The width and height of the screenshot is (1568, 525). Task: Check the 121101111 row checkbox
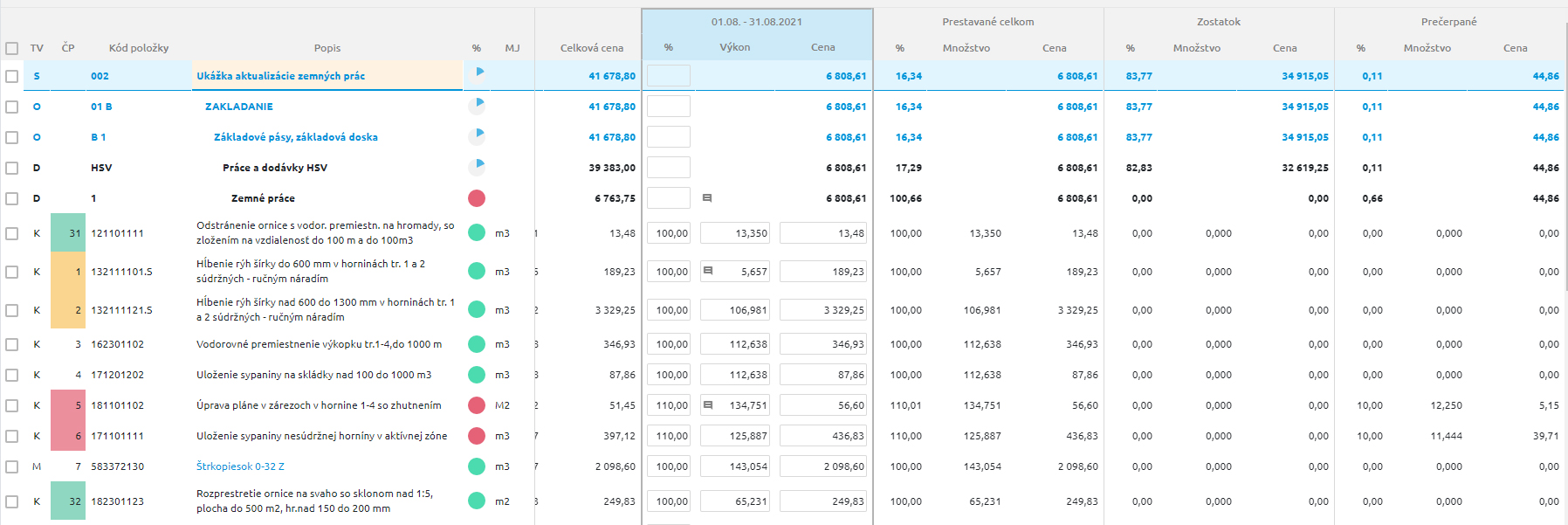12,233
